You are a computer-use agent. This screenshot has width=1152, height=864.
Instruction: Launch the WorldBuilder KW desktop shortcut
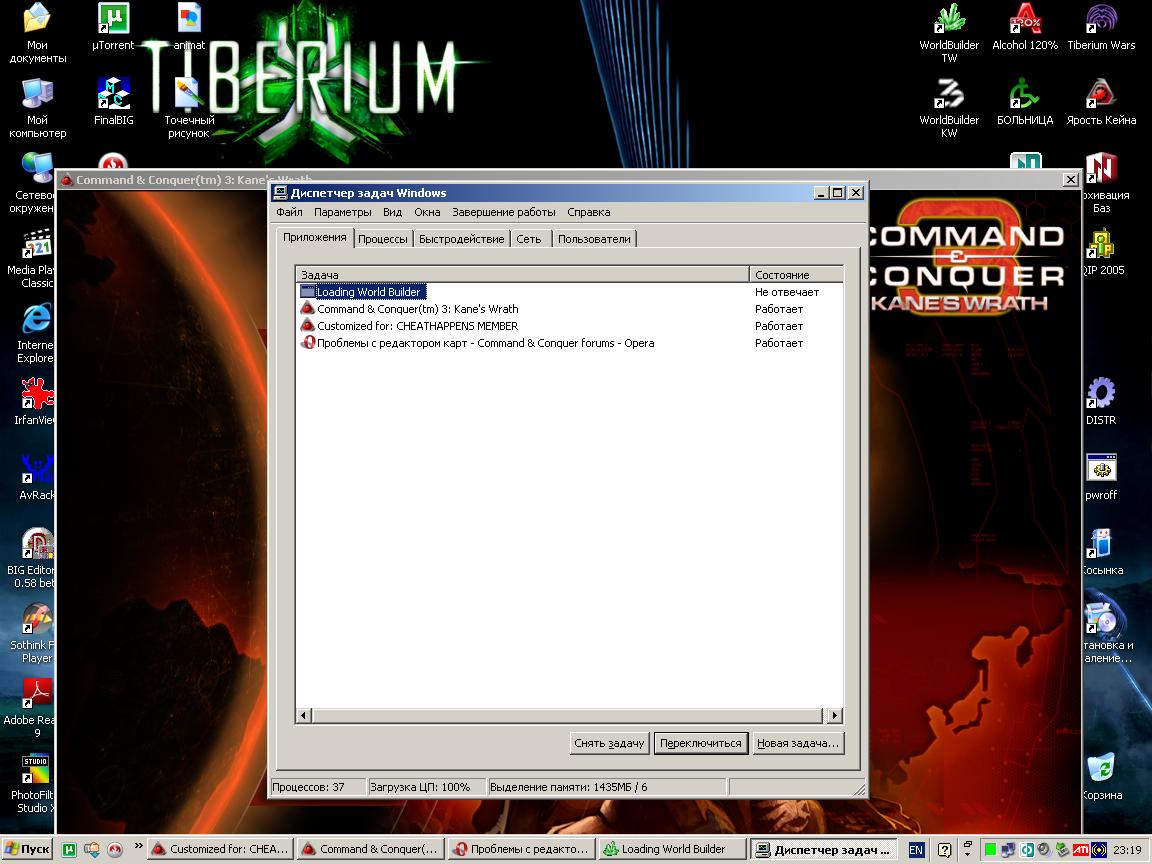[949, 108]
